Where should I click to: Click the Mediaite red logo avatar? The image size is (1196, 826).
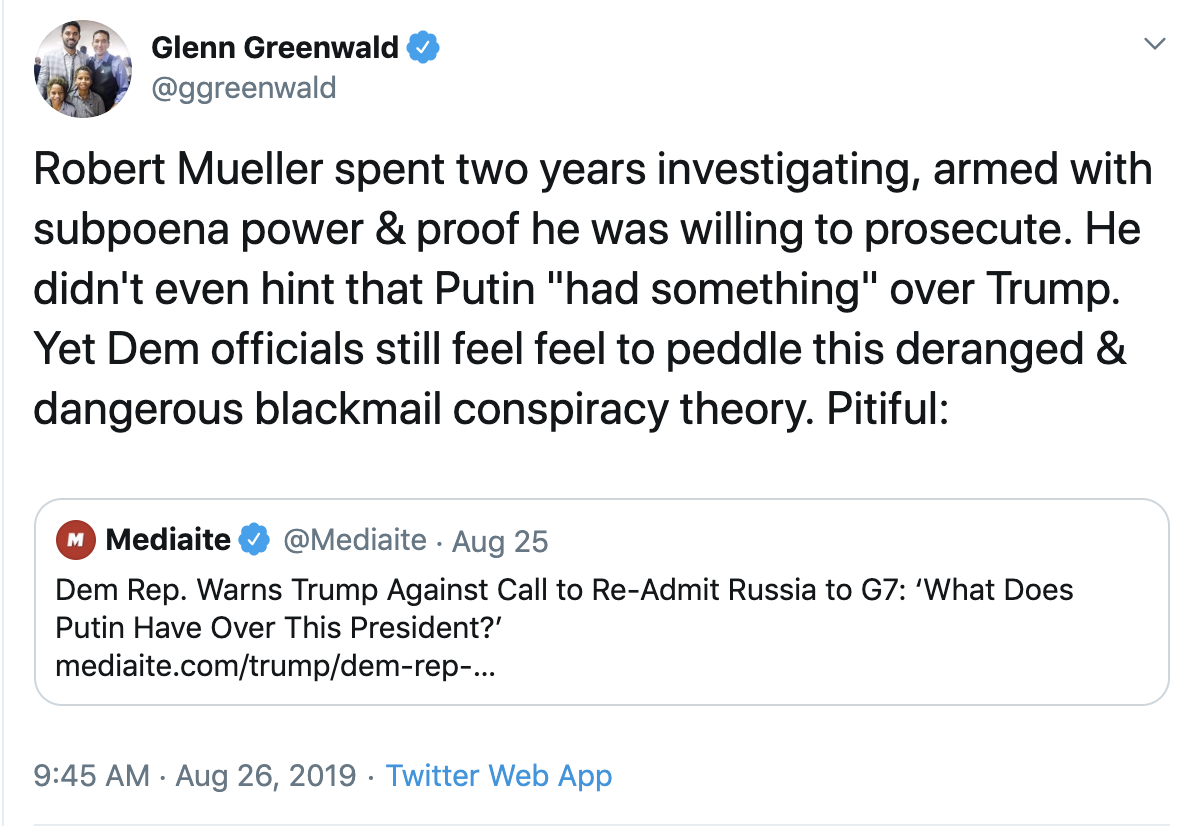[76, 540]
